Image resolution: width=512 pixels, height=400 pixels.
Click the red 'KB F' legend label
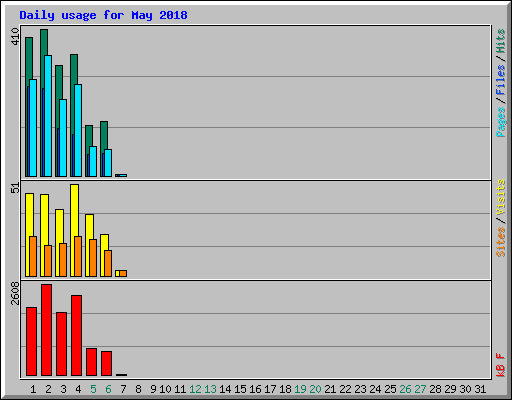click(501, 365)
